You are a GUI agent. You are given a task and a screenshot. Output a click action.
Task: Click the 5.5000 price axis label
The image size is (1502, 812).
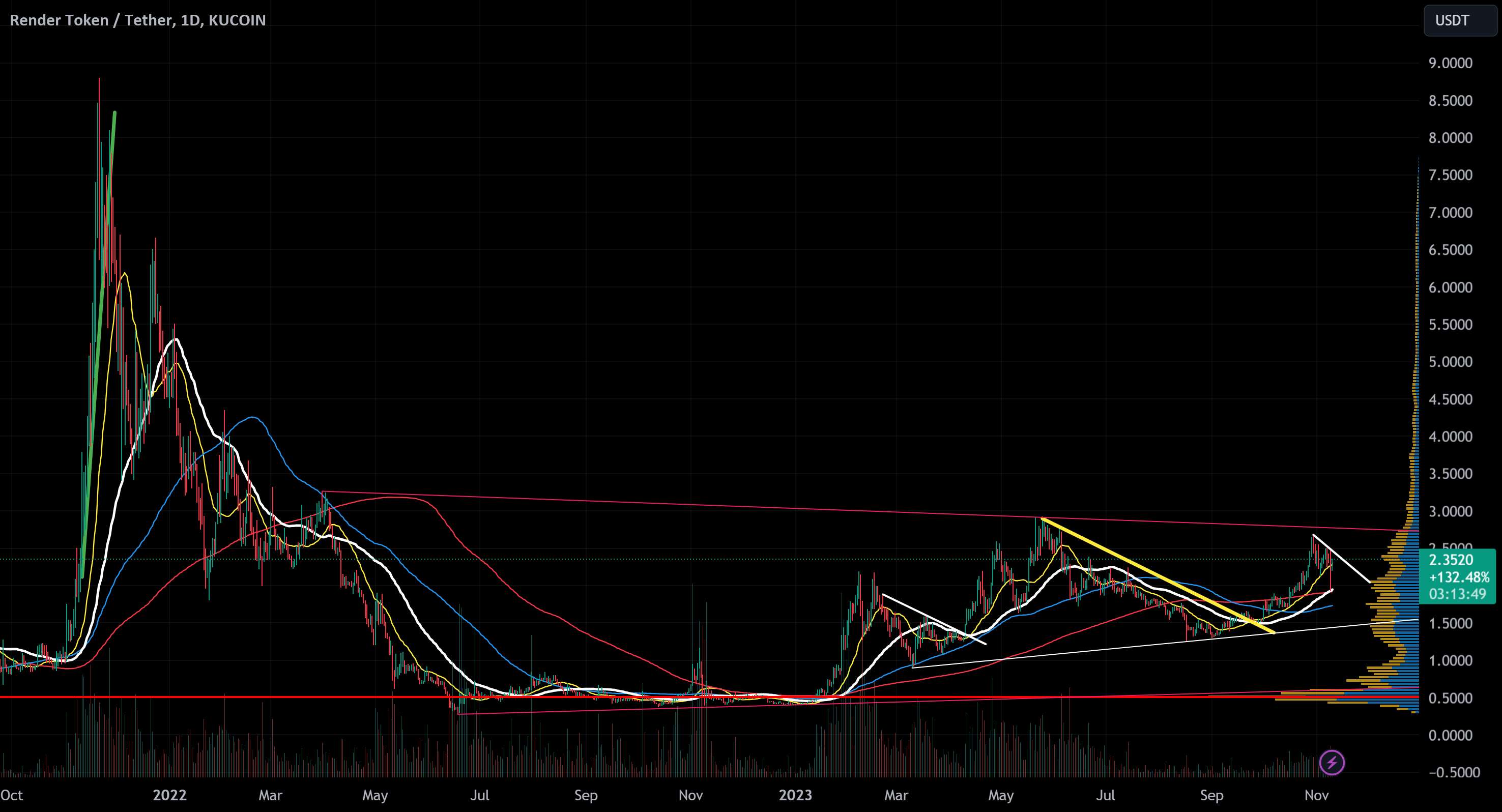(x=1450, y=325)
